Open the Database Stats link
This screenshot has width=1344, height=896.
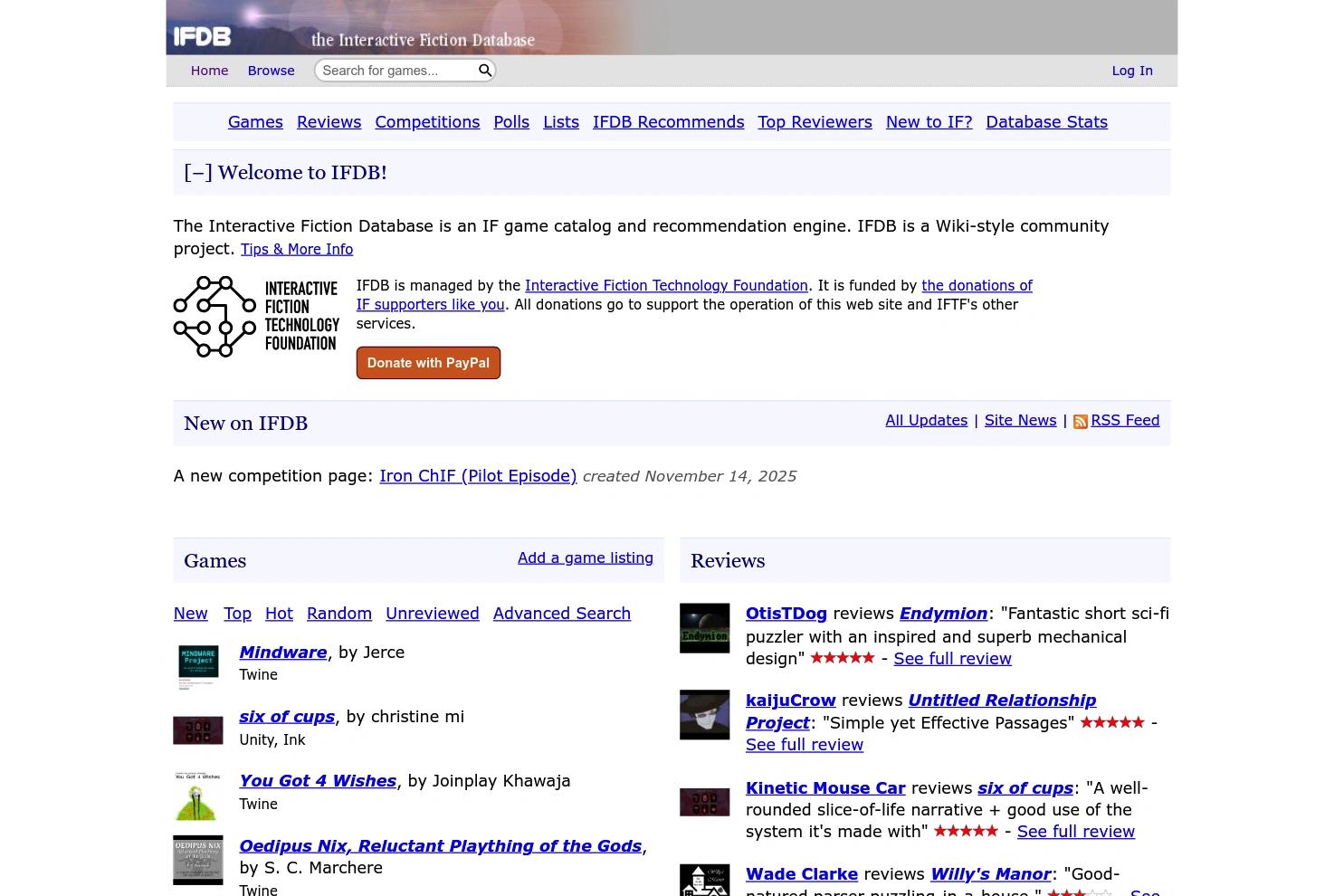click(1046, 122)
